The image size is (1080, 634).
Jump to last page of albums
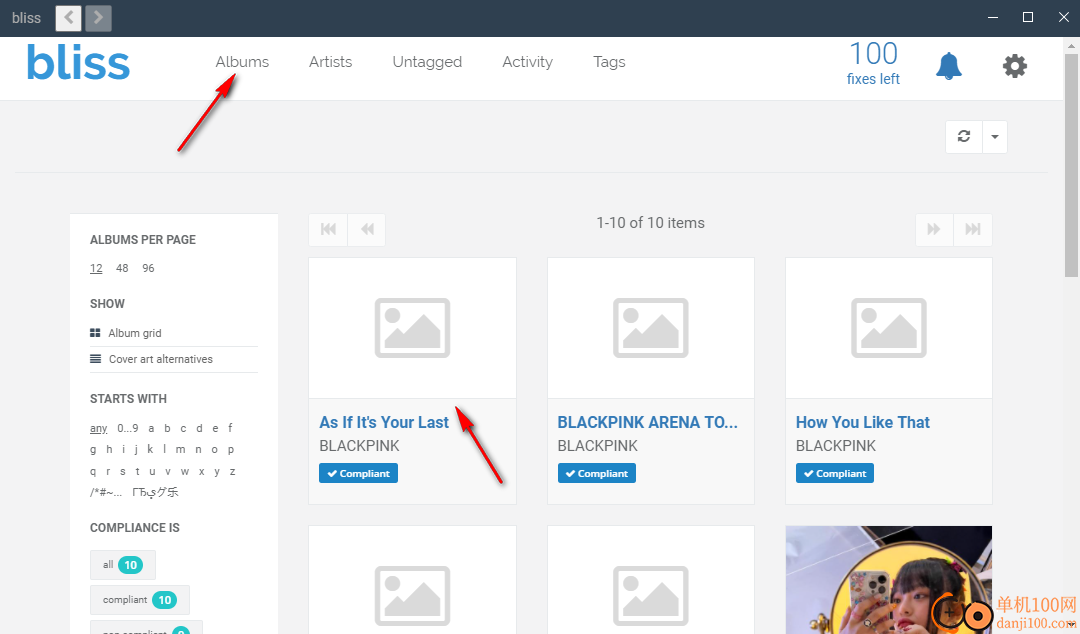click(973, 229)
